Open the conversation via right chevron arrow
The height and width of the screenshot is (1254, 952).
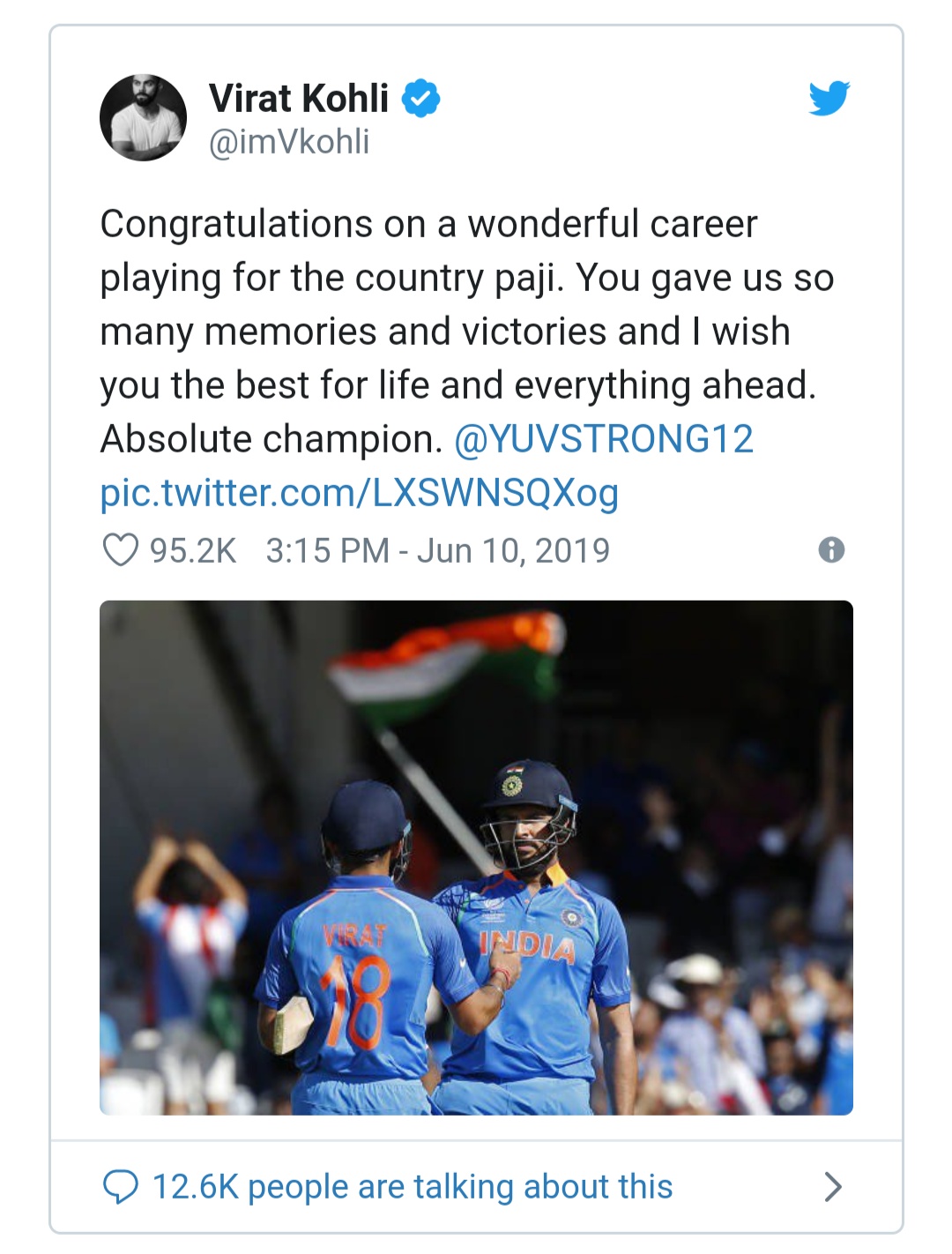point(832,1187)
